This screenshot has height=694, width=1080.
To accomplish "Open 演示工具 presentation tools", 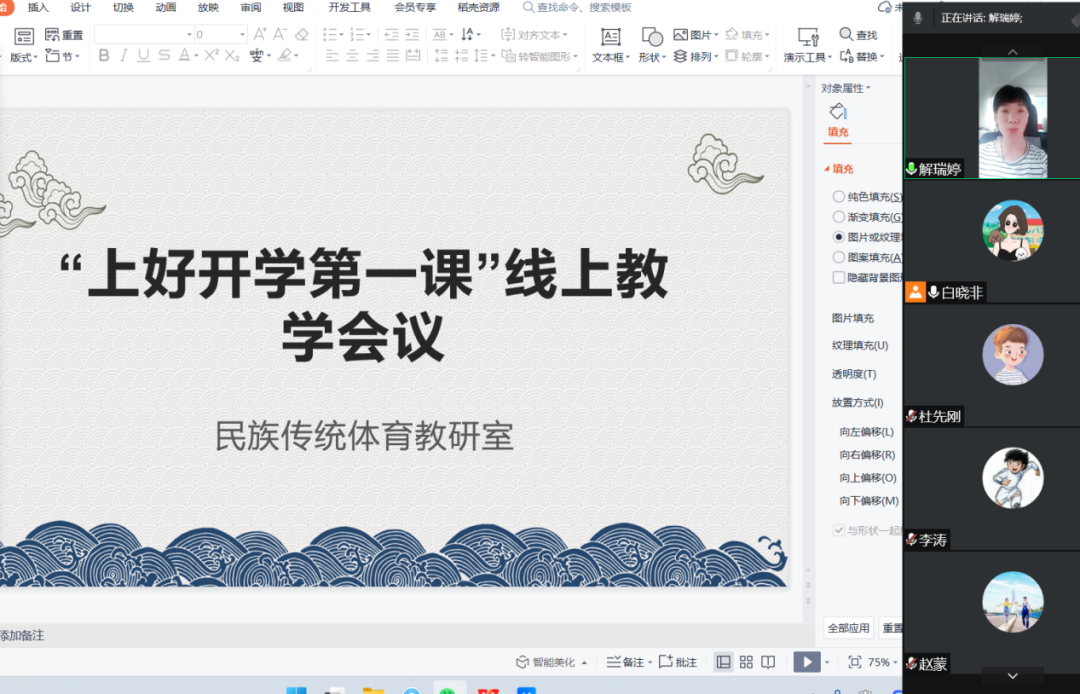I will (x=807, y=45).
